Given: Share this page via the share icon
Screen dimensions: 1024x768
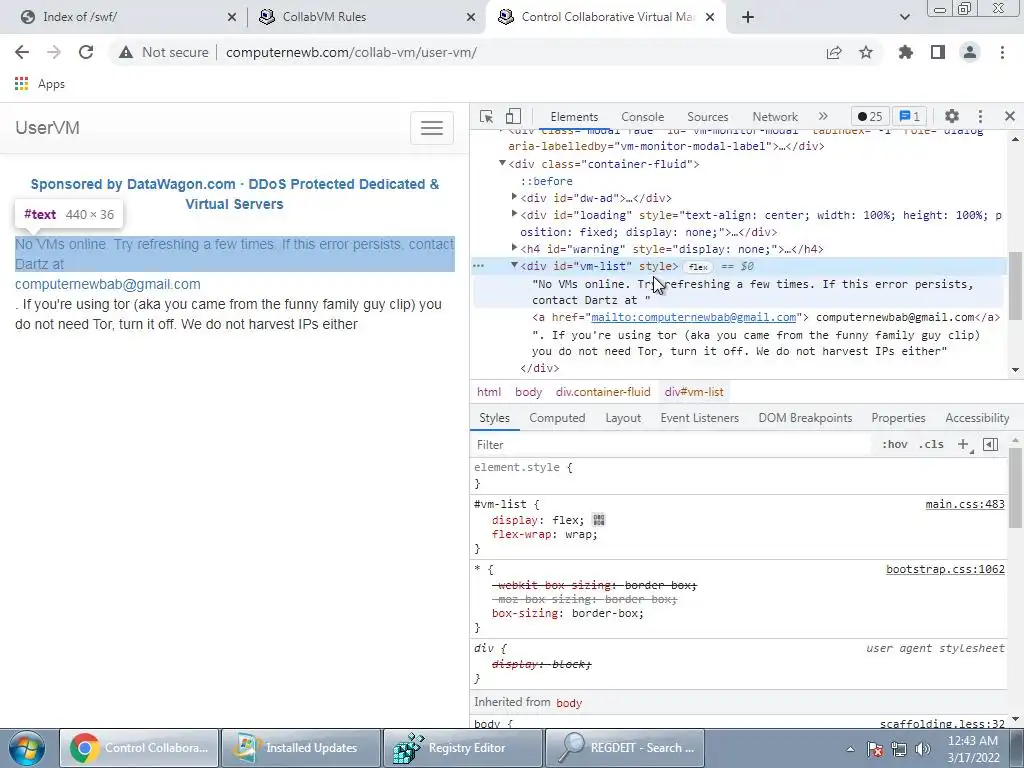Looking at the screenshot, I should [834, 52].
